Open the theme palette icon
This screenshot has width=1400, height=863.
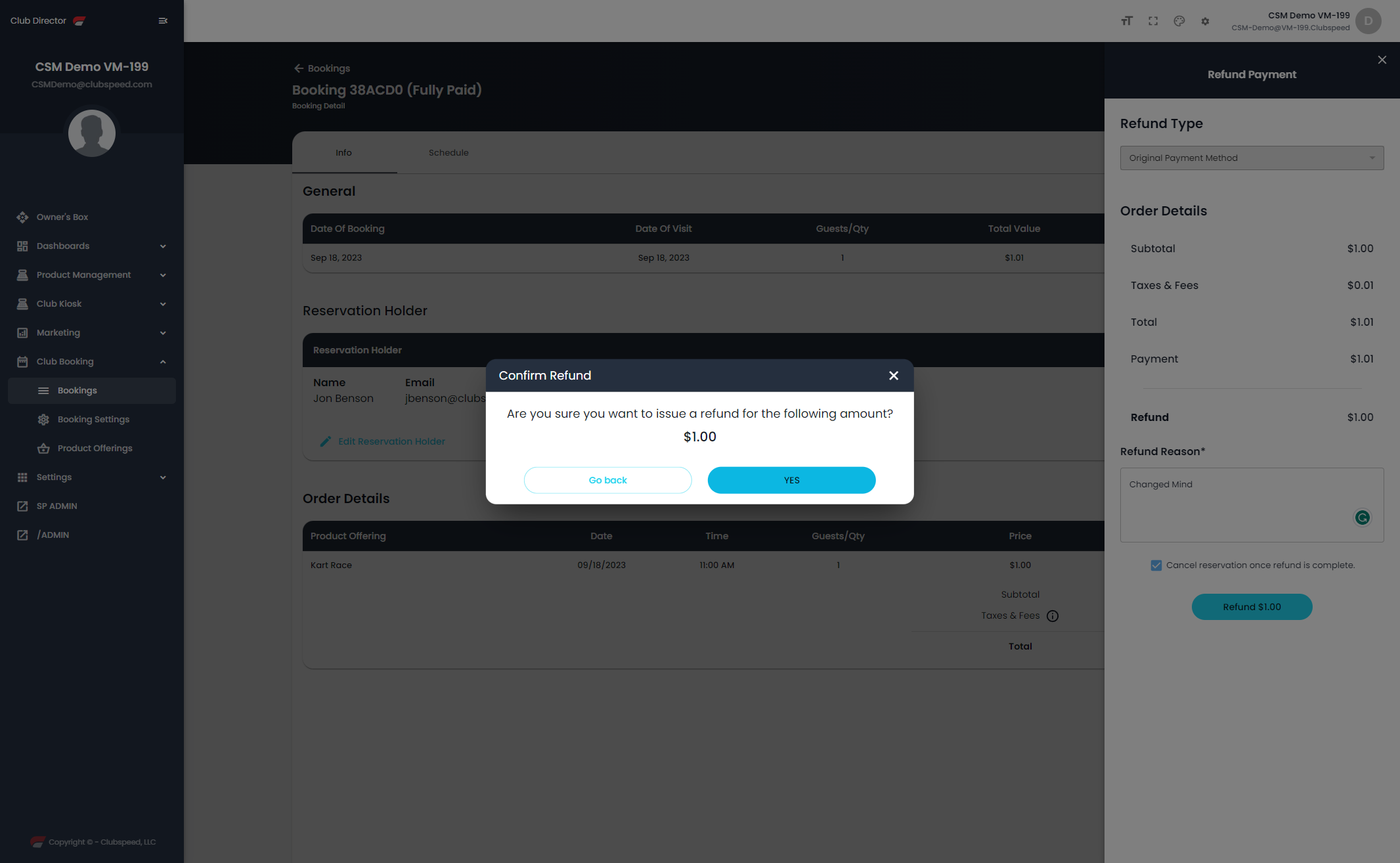[x=1179, y=21]
